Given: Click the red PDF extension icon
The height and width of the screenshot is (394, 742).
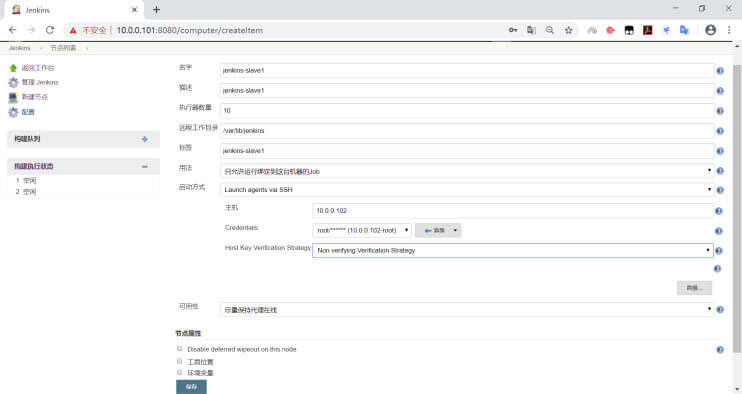Looking at the screenshot, I should (x=647, y=30).
